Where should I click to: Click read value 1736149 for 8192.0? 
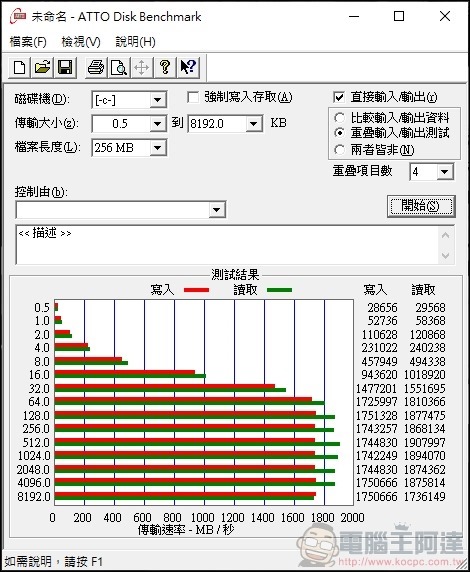click(425, 496)
